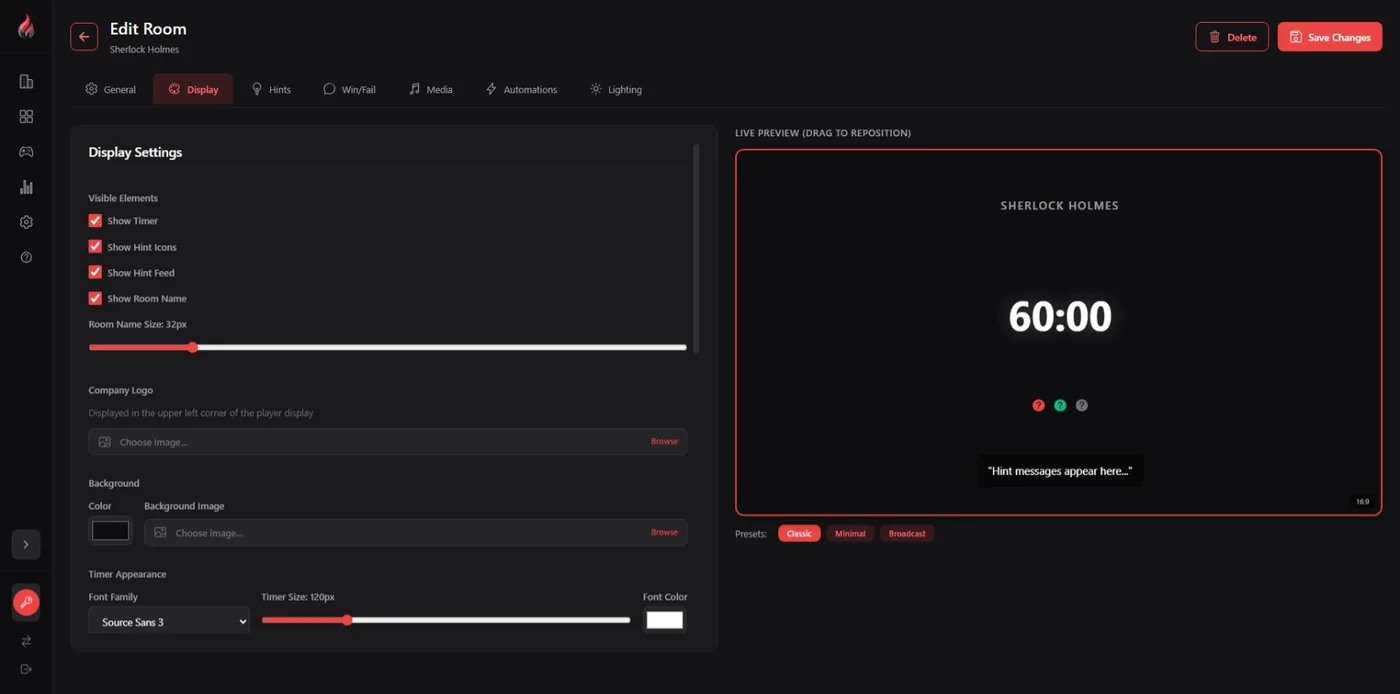Click the gray hint icon in the preview
The height and width of the screenshot is (694, 1400).
[1081, 406]
